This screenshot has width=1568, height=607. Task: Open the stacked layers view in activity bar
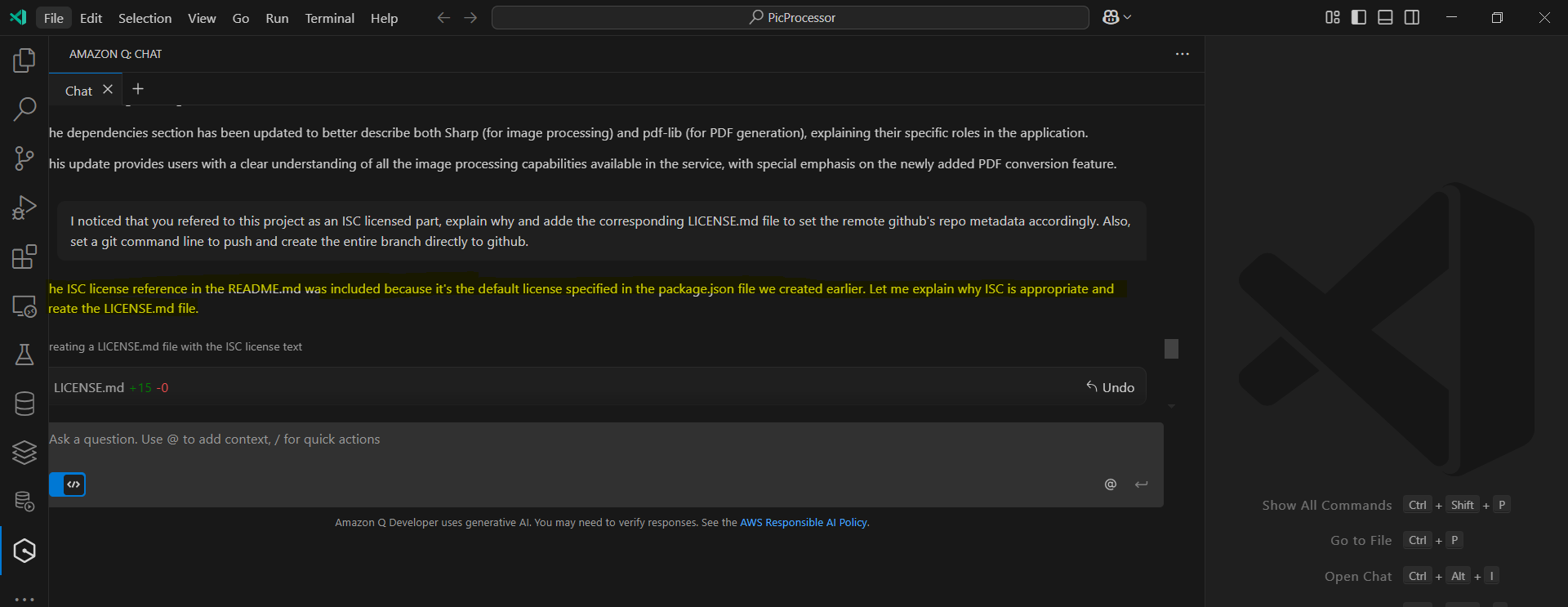click(x=24, y=453)
